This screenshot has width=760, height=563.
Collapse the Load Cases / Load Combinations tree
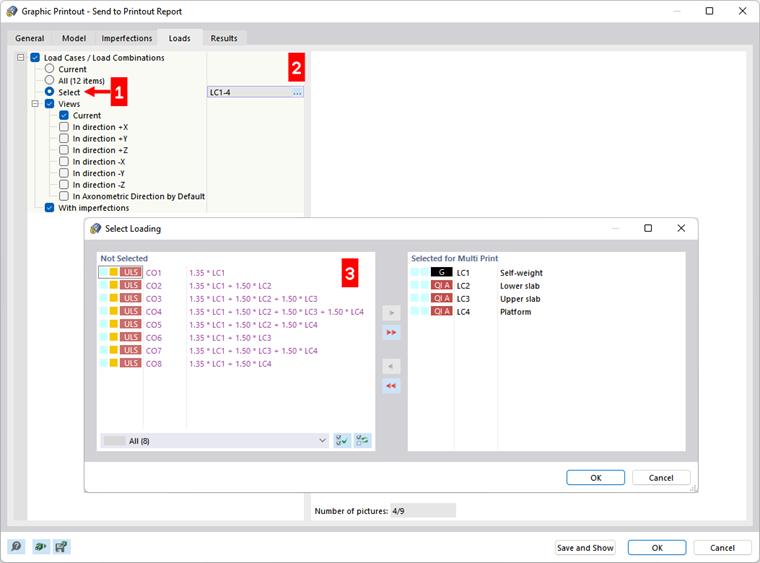[x=20, y=57]
